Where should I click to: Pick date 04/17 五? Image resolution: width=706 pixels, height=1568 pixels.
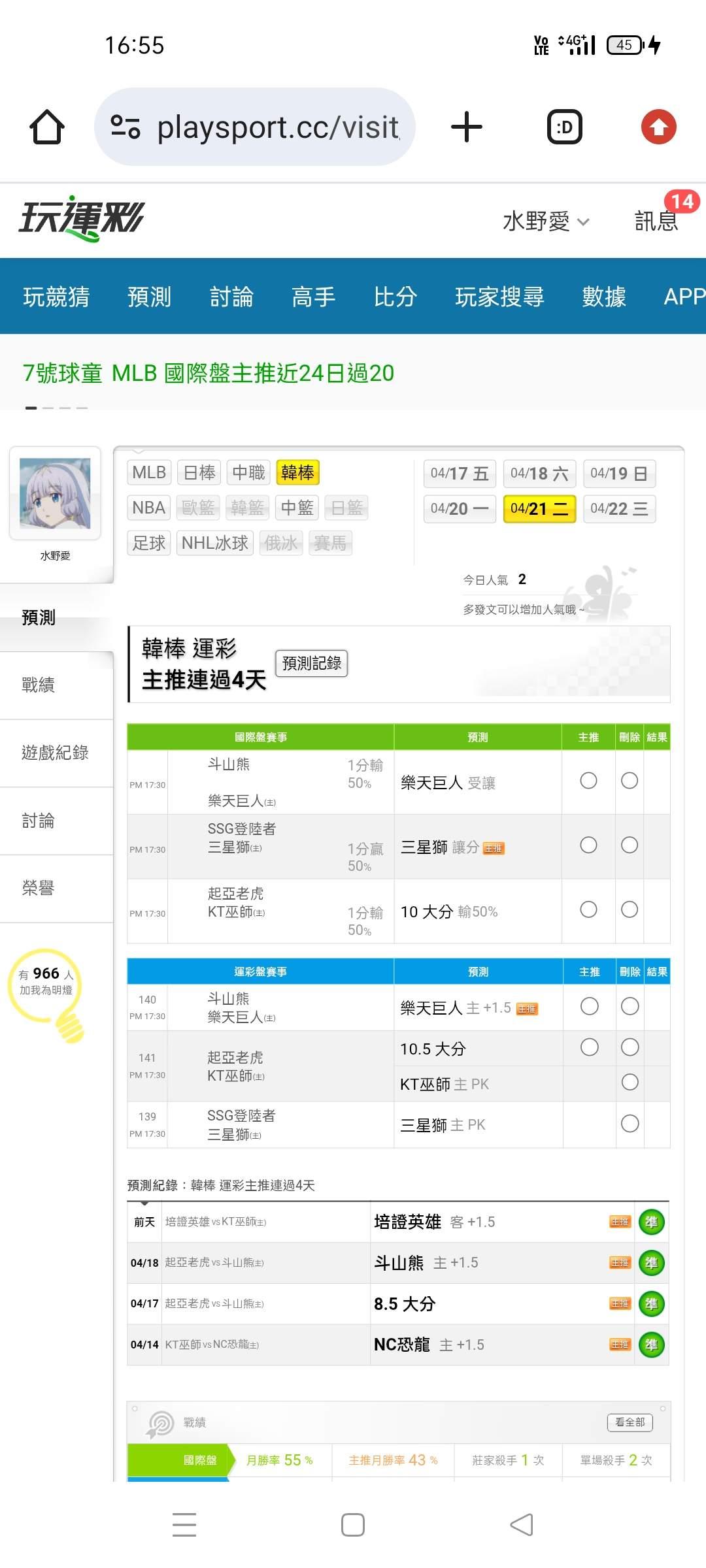[x=460, y=474]
